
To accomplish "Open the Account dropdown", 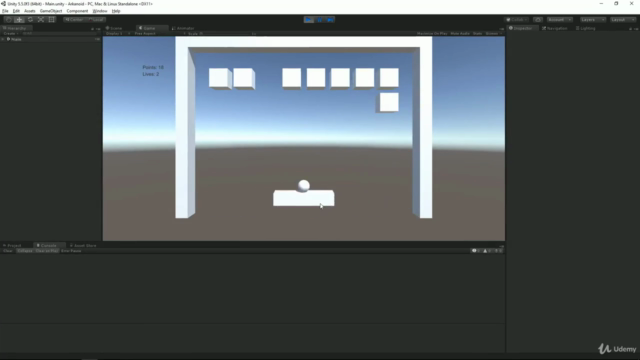I will [560, 20].
